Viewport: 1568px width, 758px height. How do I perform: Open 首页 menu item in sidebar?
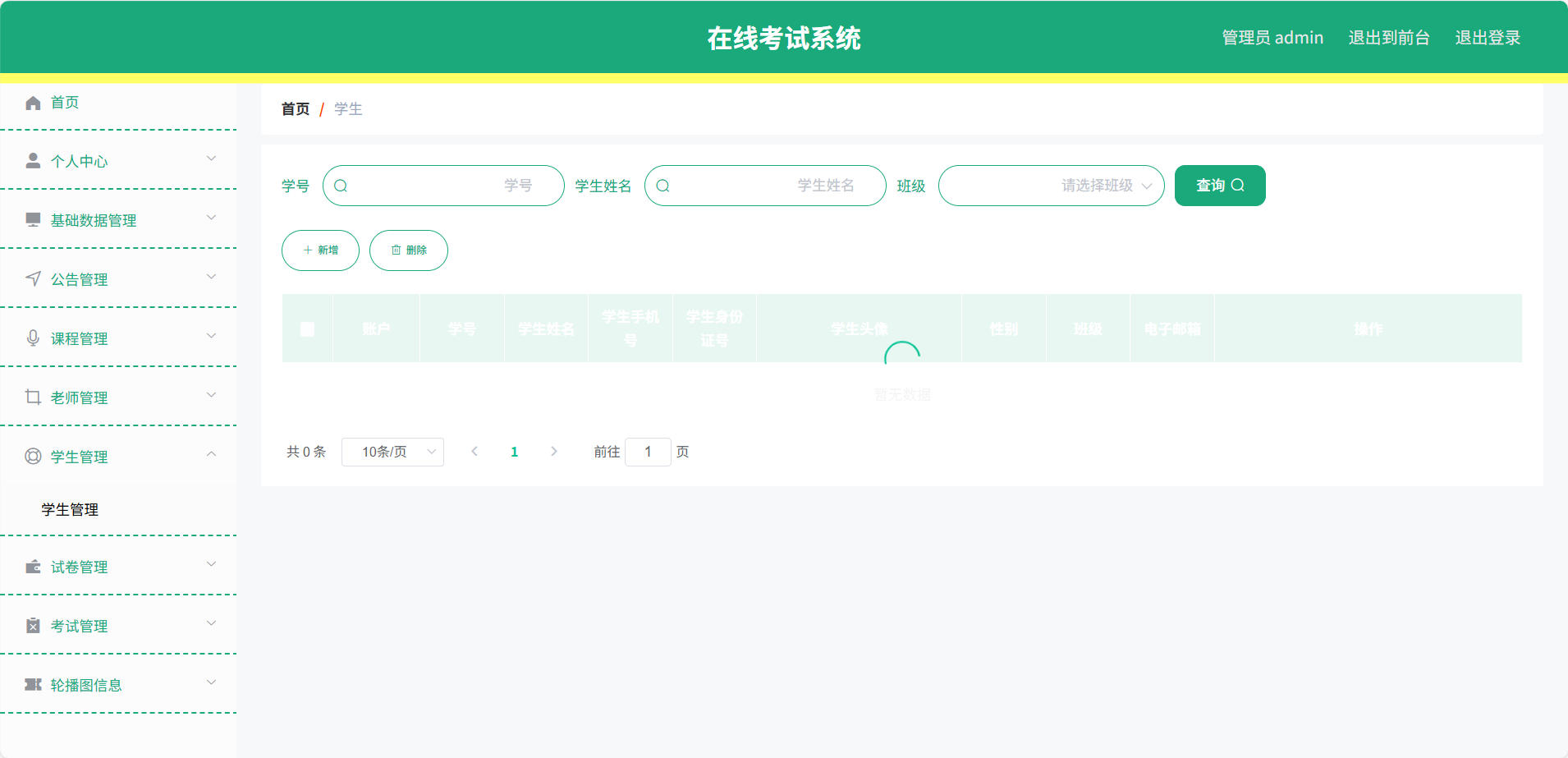[118, 103]
